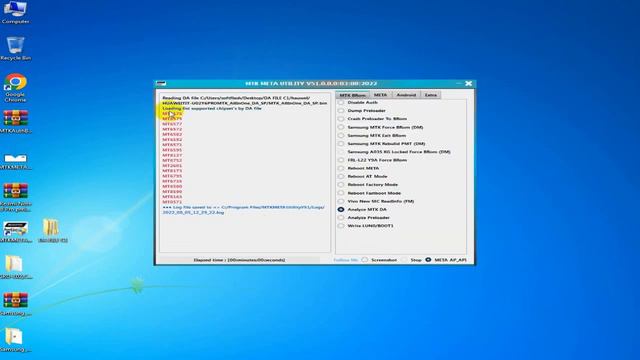Open the Recycle Bin icon
Viewport: 640px width, 360px height.
click(x=15, y=48)
